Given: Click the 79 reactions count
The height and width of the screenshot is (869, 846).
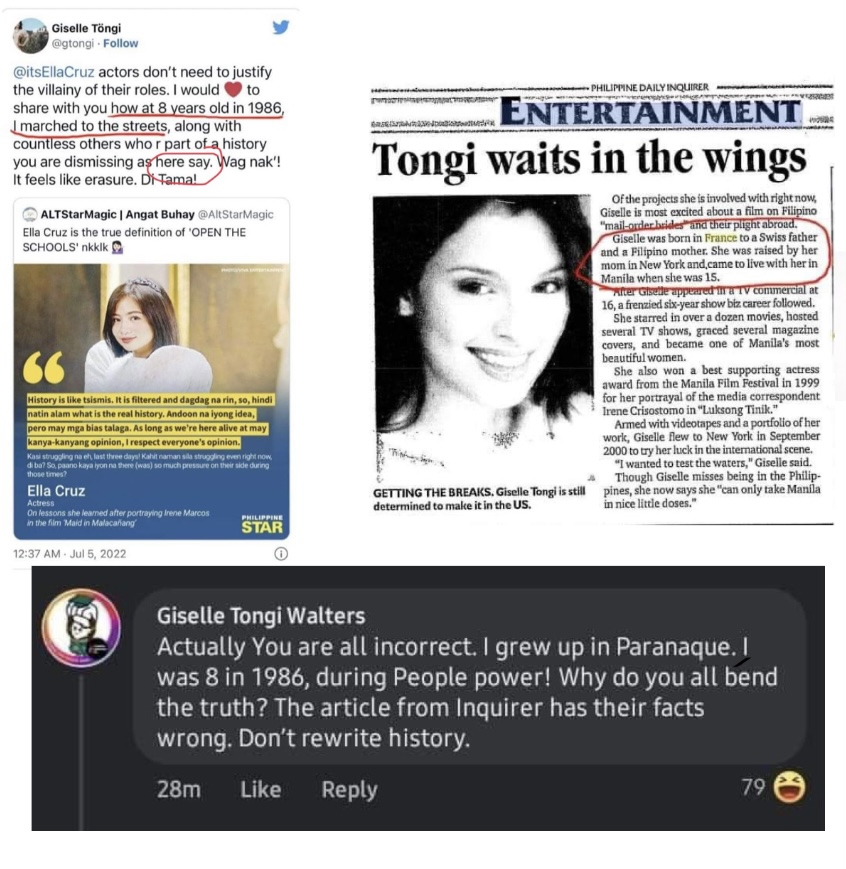Looking at the screenshot, I should [753, 787].
